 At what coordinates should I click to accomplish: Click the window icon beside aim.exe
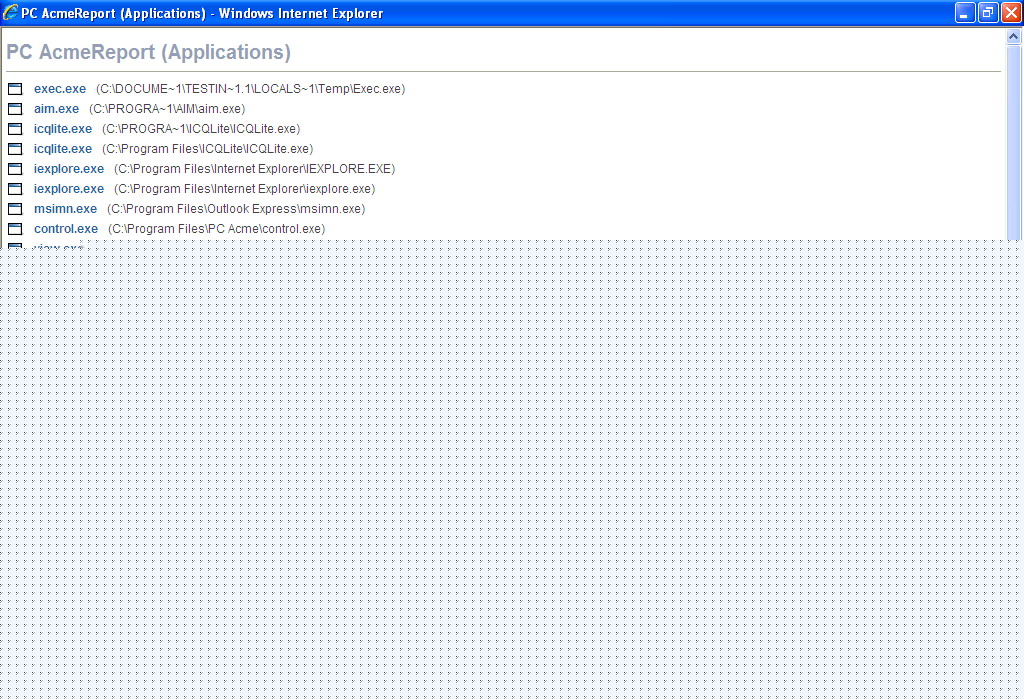coord(15,109)
